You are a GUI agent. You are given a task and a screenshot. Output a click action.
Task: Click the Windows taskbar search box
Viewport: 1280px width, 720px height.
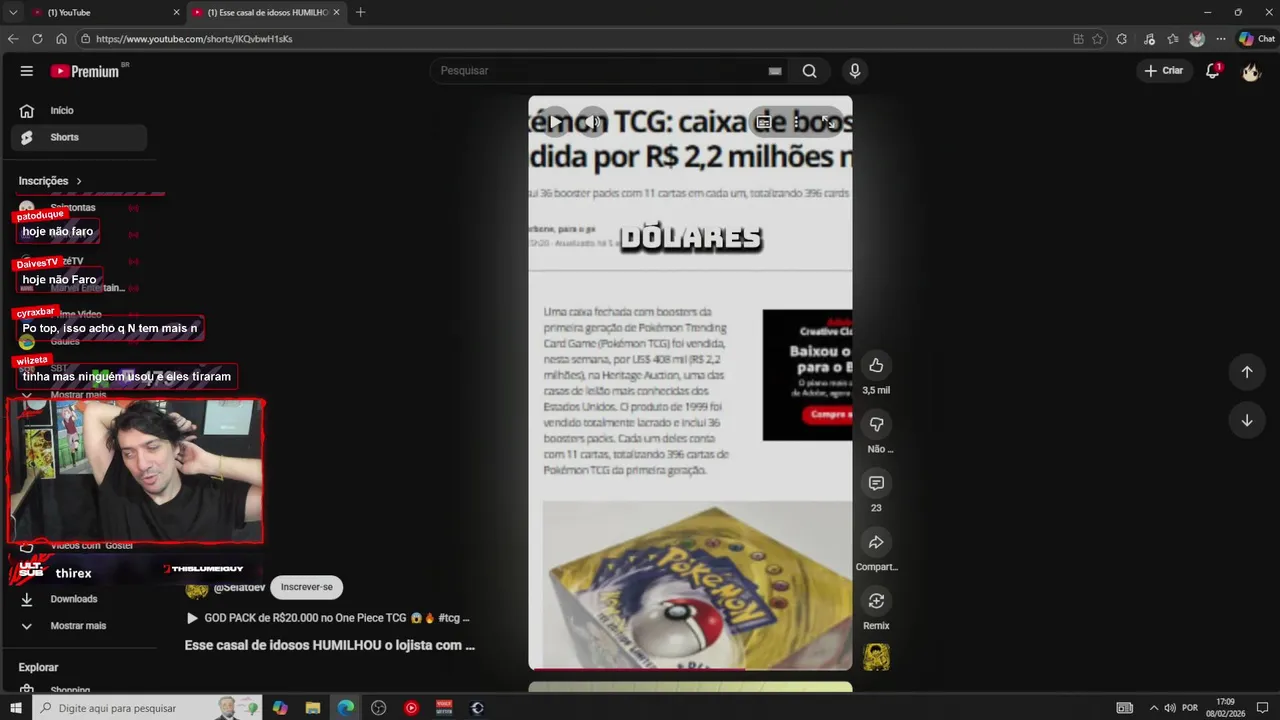point(147,708)
